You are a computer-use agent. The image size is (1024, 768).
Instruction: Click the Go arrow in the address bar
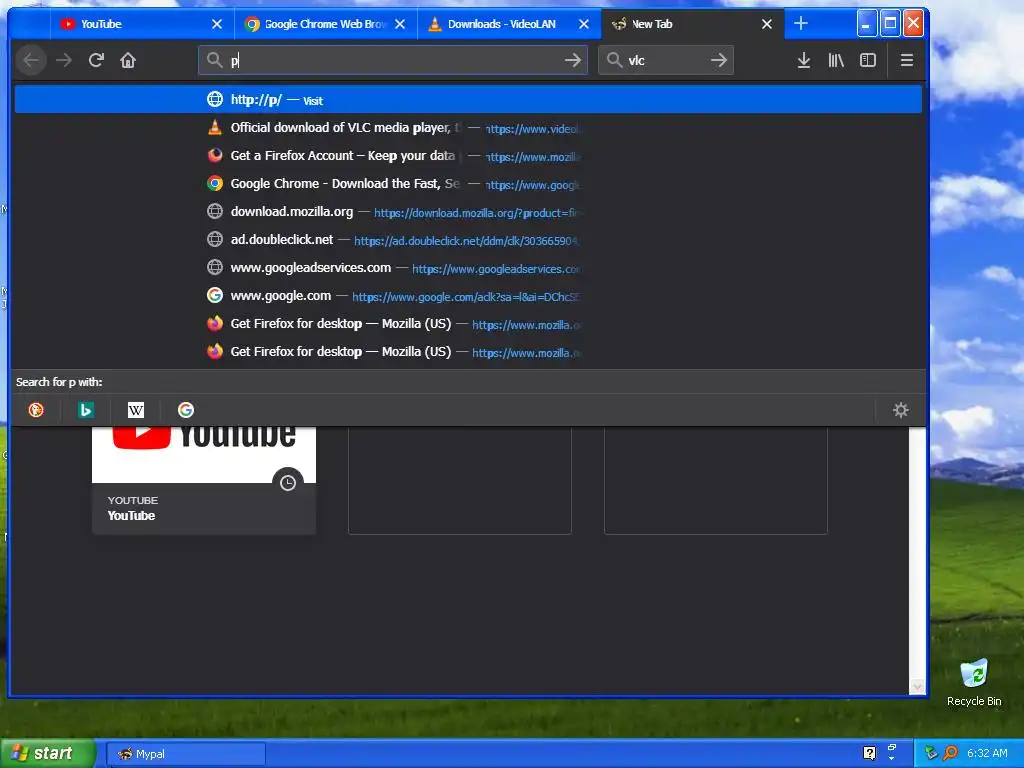click(x=573, y=60)
